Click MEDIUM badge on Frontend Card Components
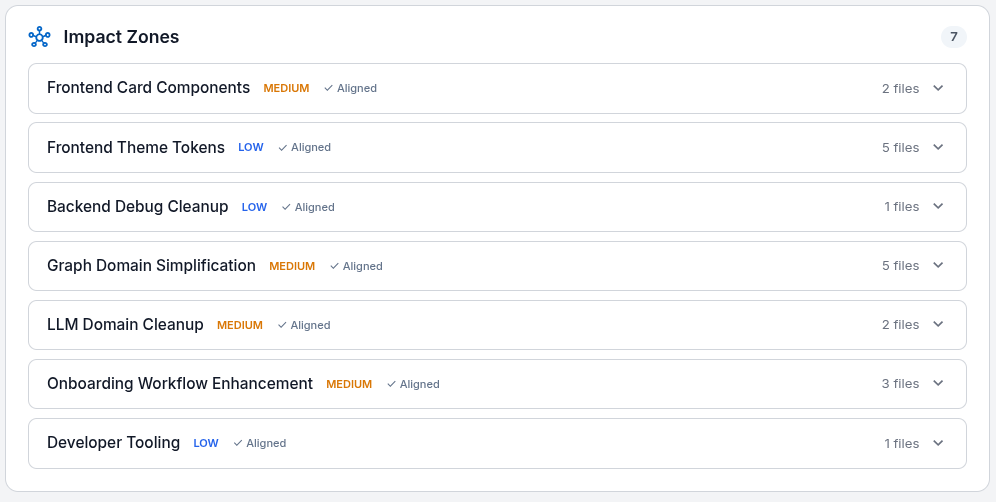996x502 pixels. point(286,88)
